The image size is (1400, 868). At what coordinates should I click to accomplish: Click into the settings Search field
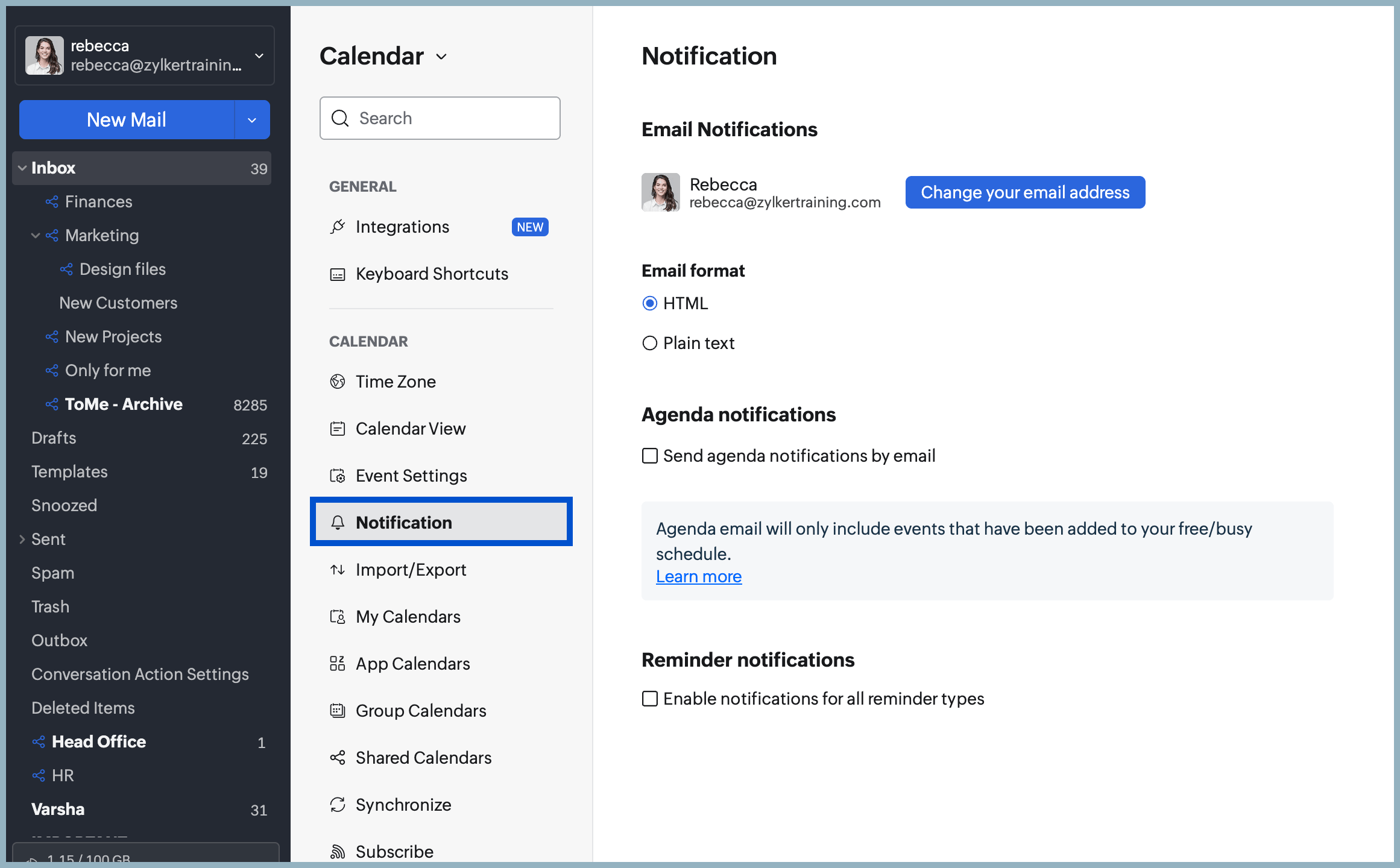click(x=440, y=118)
